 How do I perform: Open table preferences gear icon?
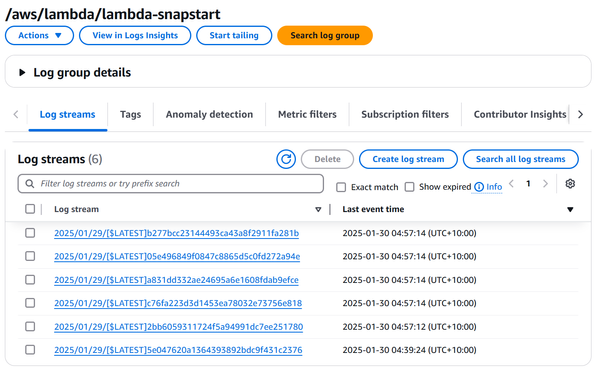point(570,184)
